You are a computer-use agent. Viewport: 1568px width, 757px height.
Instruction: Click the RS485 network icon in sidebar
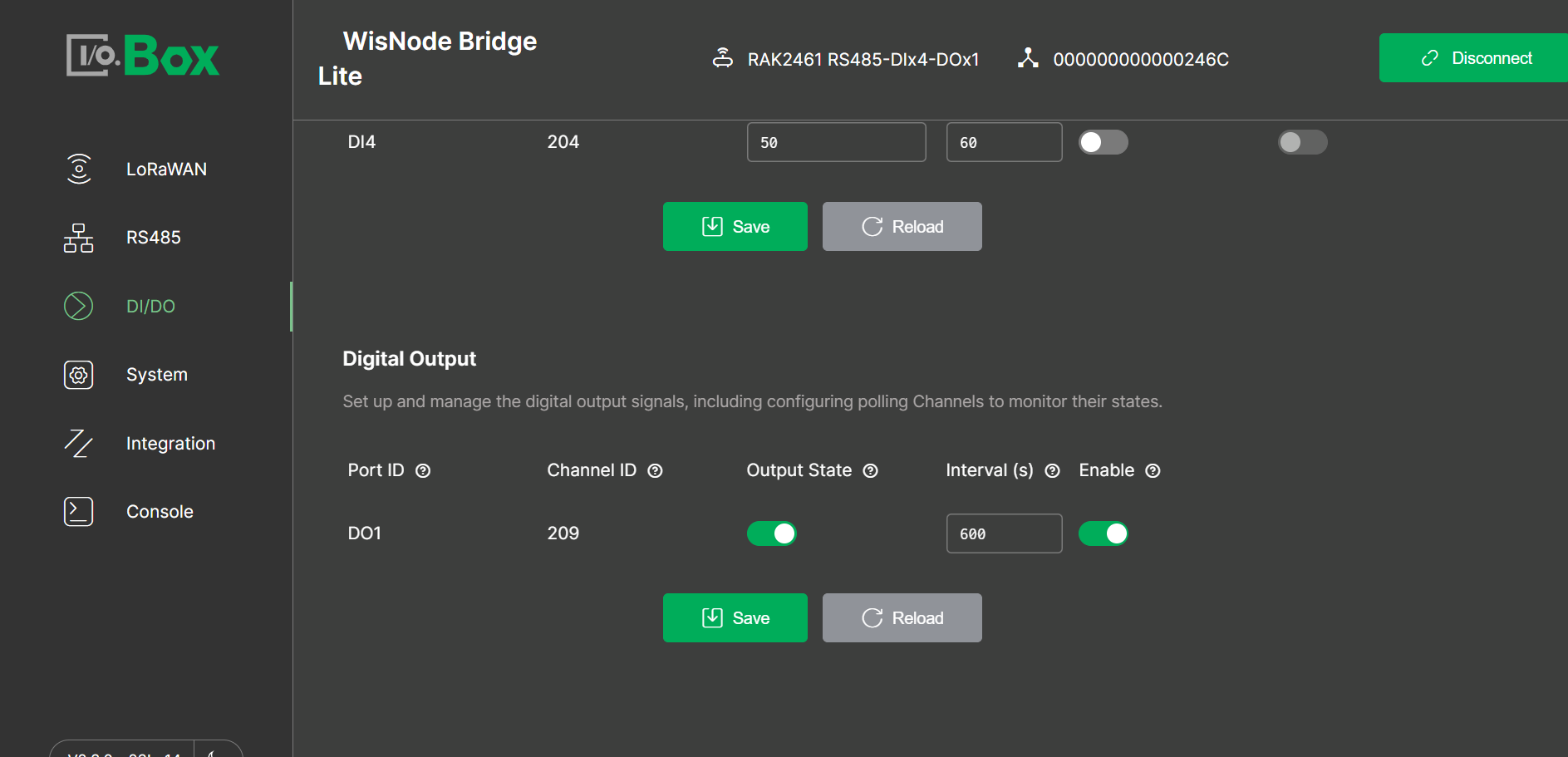79,238
